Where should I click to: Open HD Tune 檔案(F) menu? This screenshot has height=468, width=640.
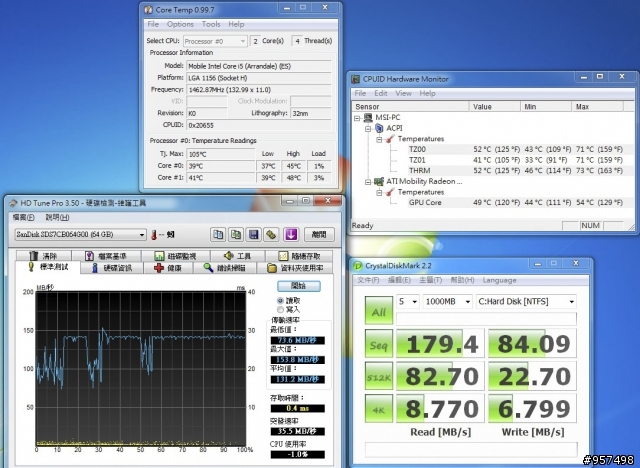click(24, 217)
